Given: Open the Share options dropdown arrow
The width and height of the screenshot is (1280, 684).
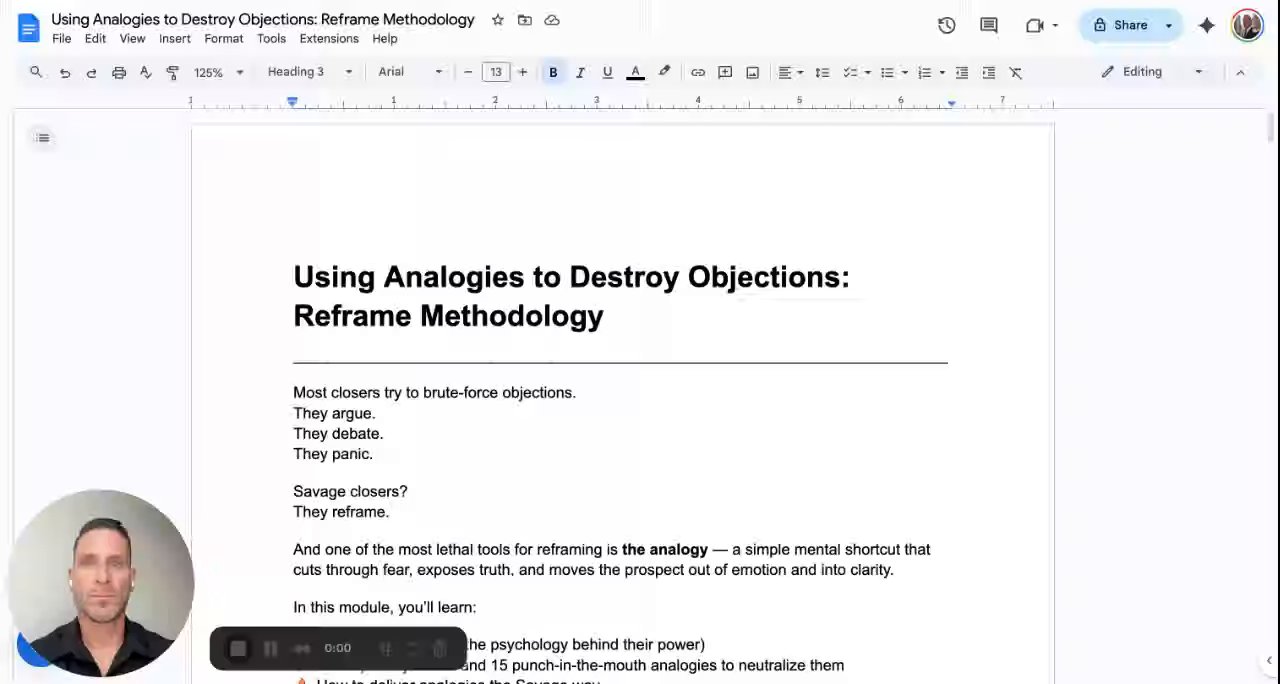Looking at the screenshot, I should tap(1168, 26).
